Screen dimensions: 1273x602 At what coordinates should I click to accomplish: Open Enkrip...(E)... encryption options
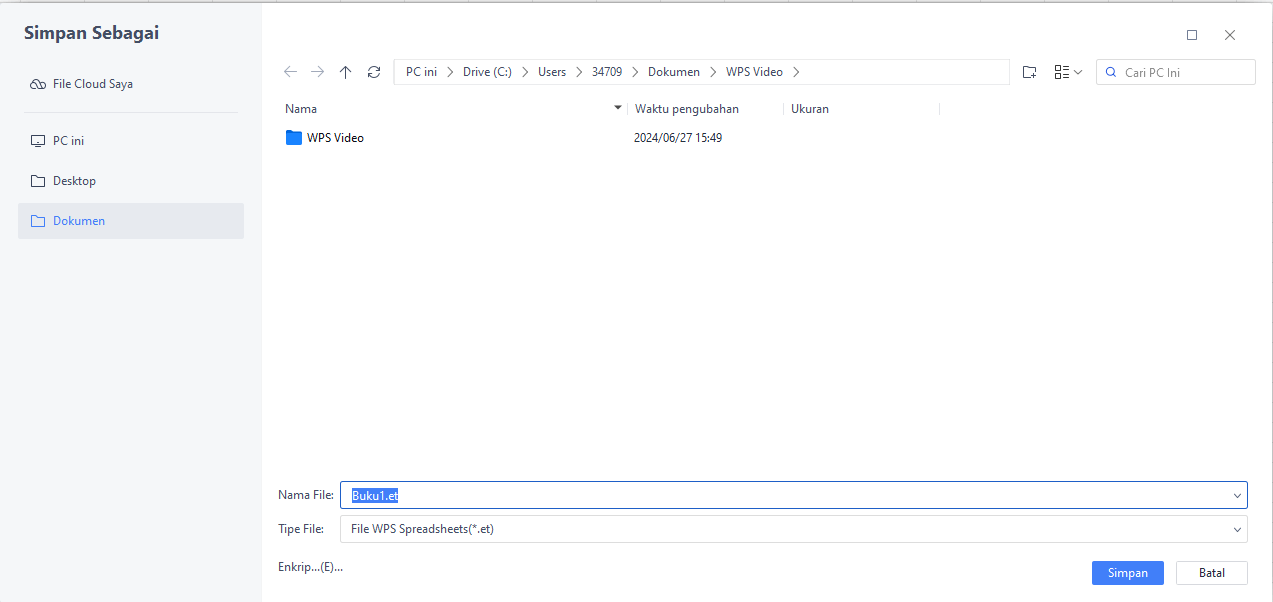310,567
